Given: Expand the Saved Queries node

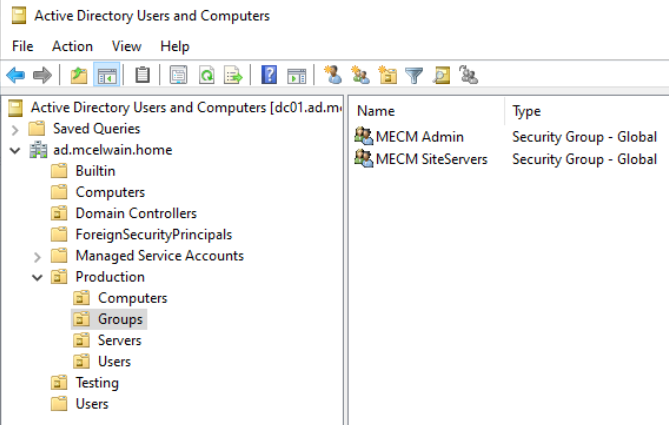Looking at the screenshot, I should click(15, 129).
